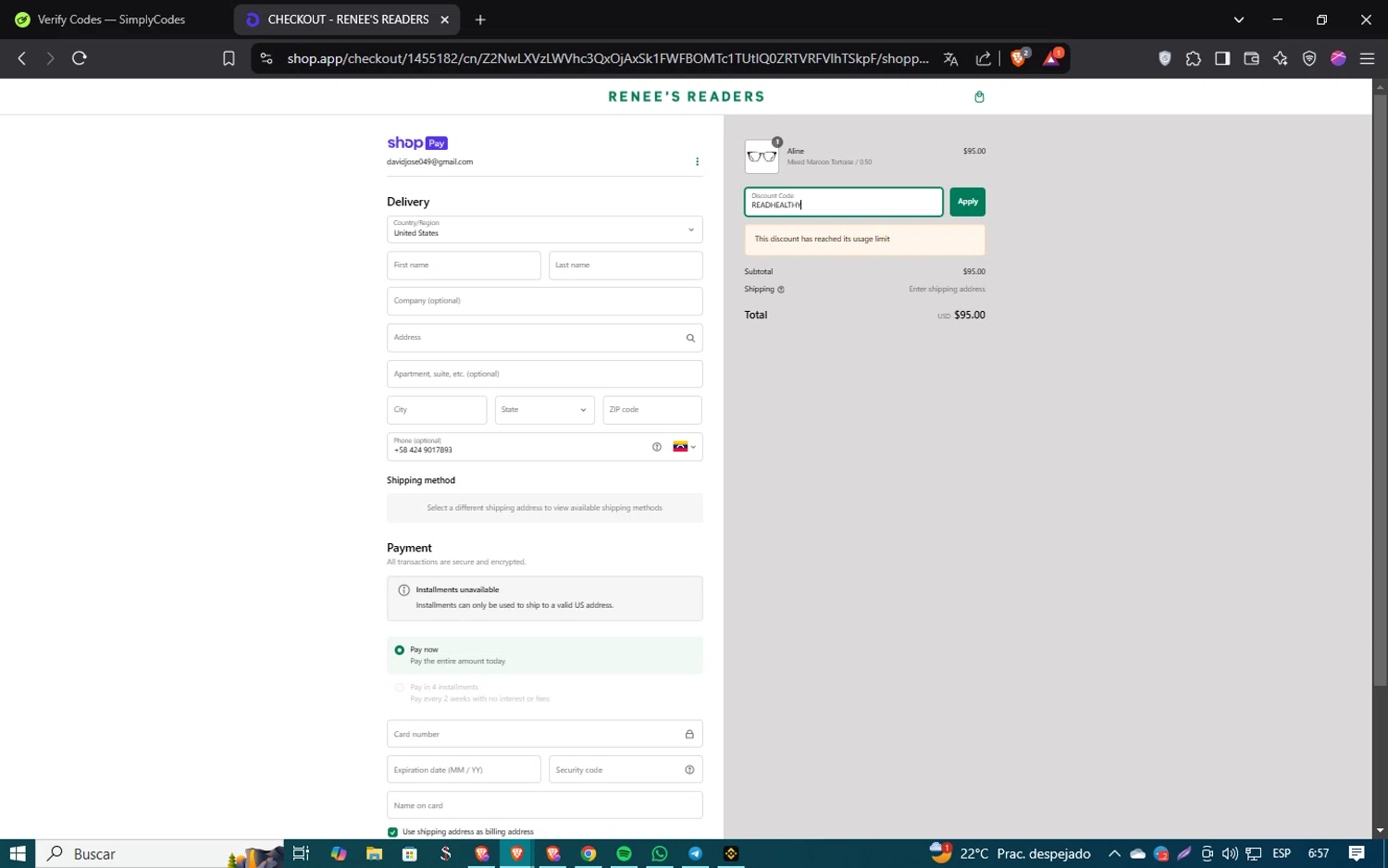1388x868 pixels.
Task: Click the Apartment, suite, etc. field
Action: pos(545,374)
